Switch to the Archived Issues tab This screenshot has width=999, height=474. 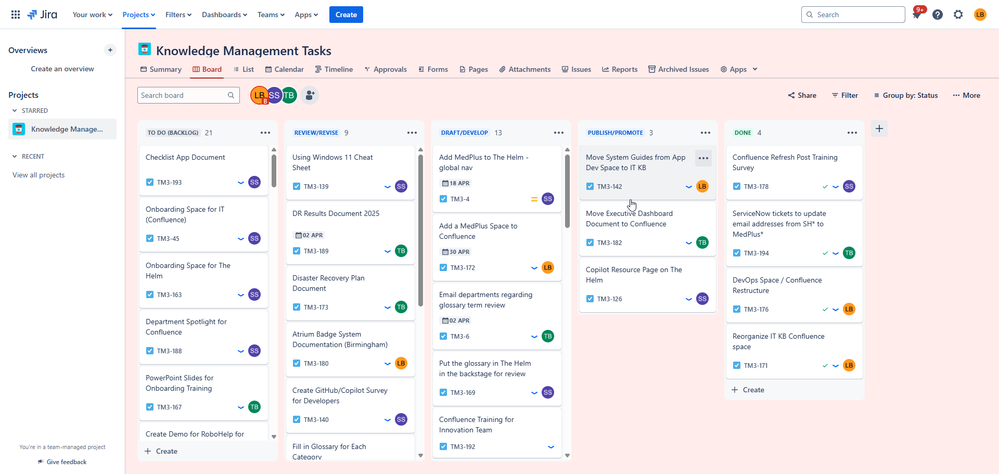coord(679,69)
